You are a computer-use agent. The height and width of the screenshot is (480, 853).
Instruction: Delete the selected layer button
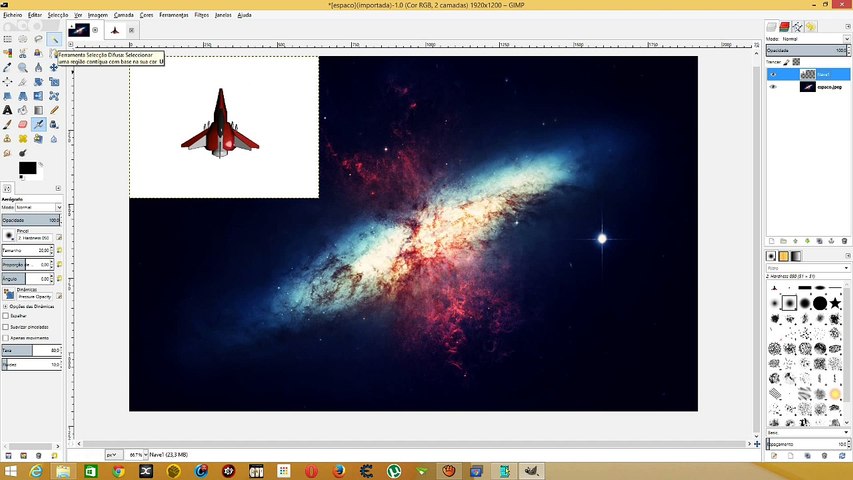(844, 241)
